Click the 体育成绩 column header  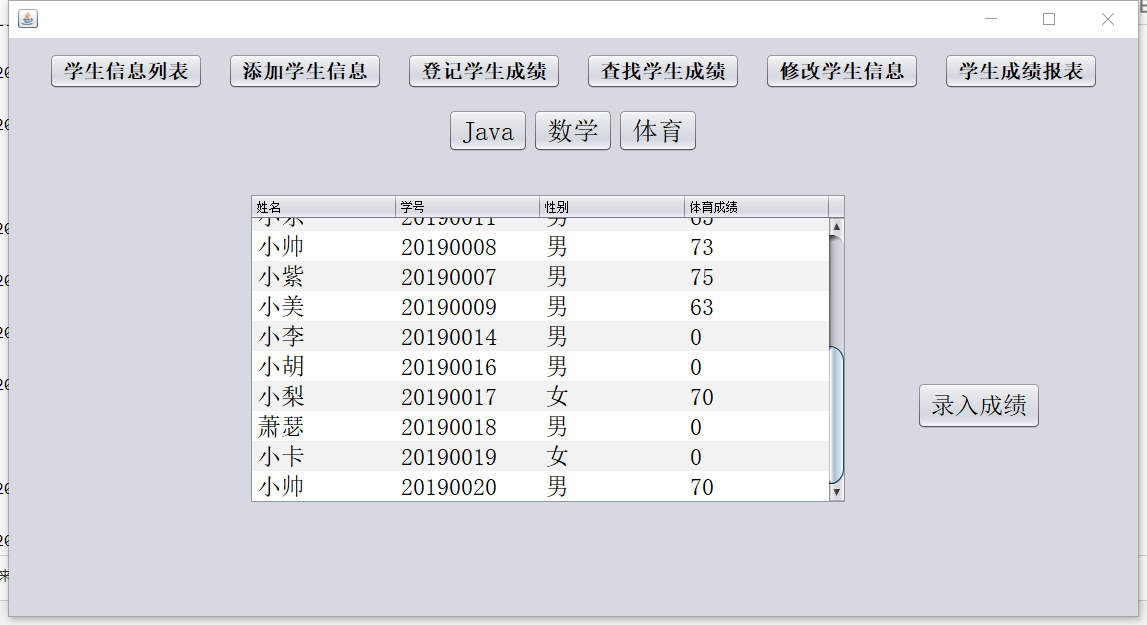pyautogui.click(x=756, y=207)
